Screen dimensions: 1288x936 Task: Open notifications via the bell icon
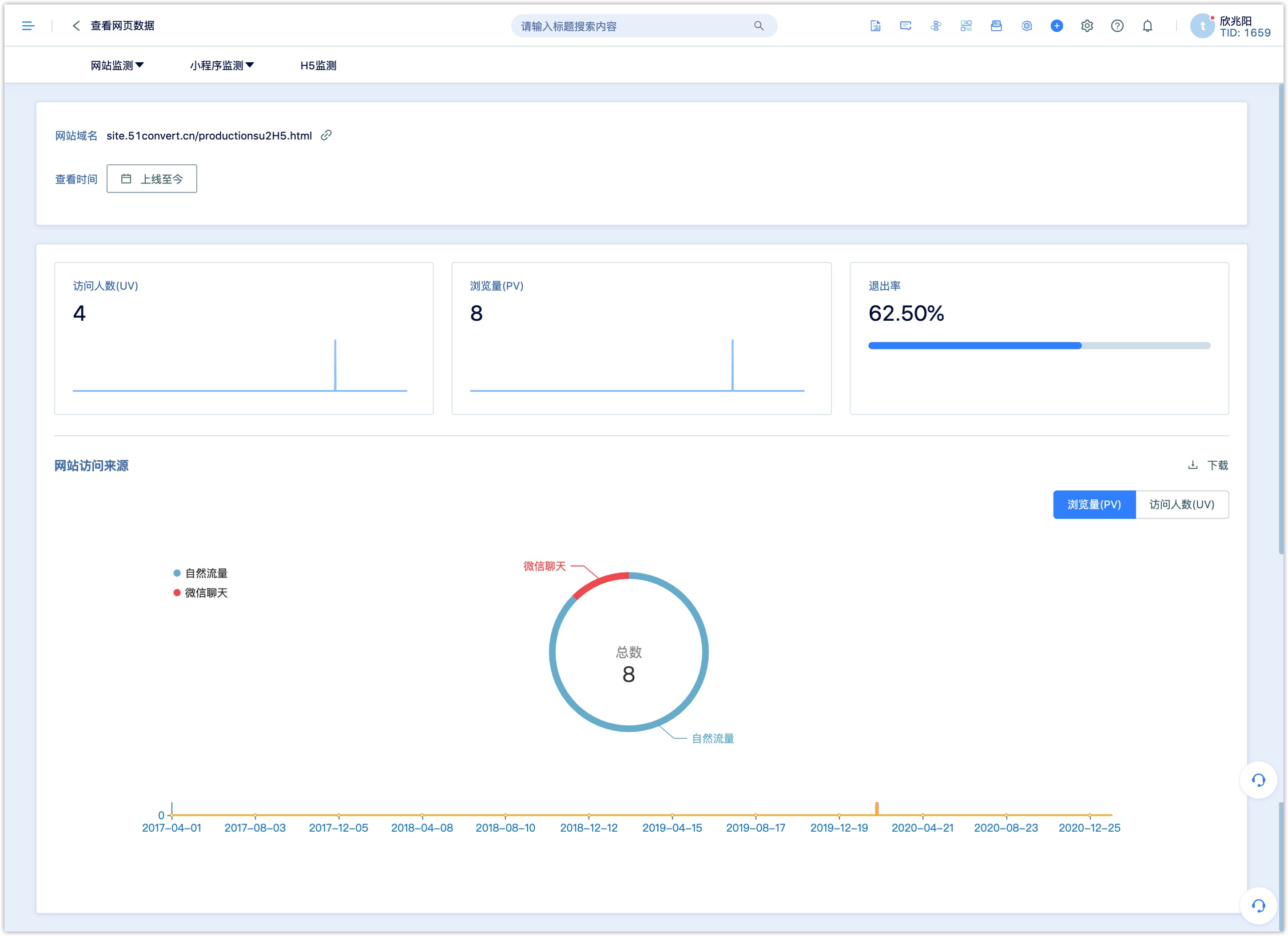coord(1147,26)
